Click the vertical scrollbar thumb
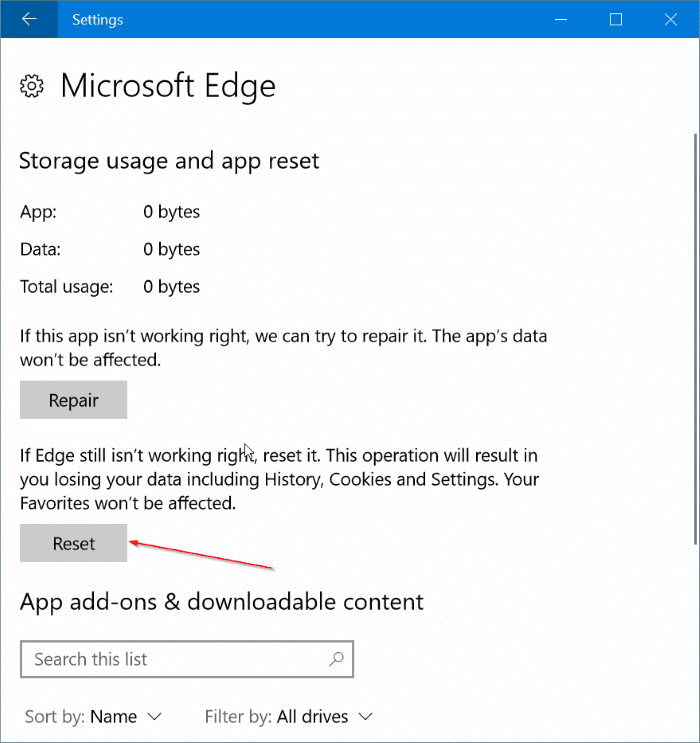Viewport: 700px width, 743px height. [695, 339]
